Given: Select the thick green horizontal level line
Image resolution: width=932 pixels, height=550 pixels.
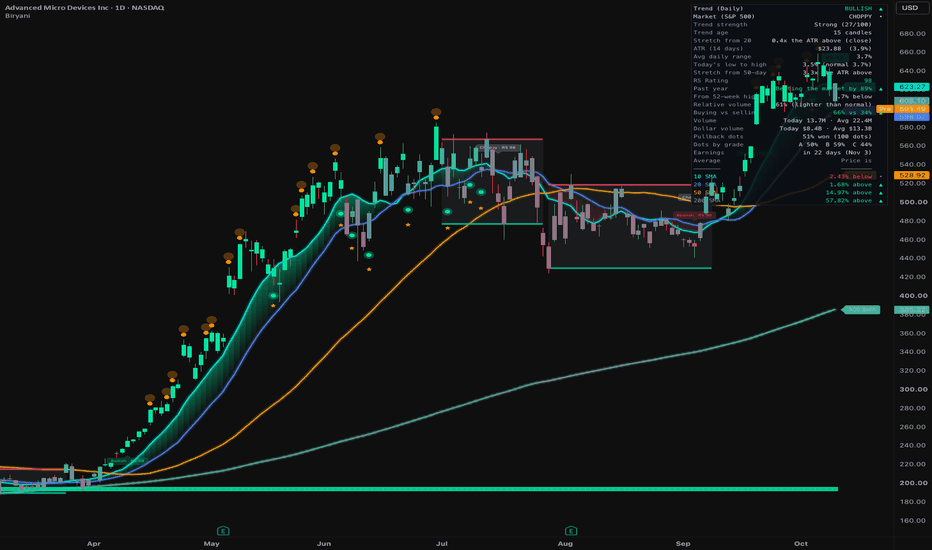Looking at the screenshot, I should click(x=419, y=489).
